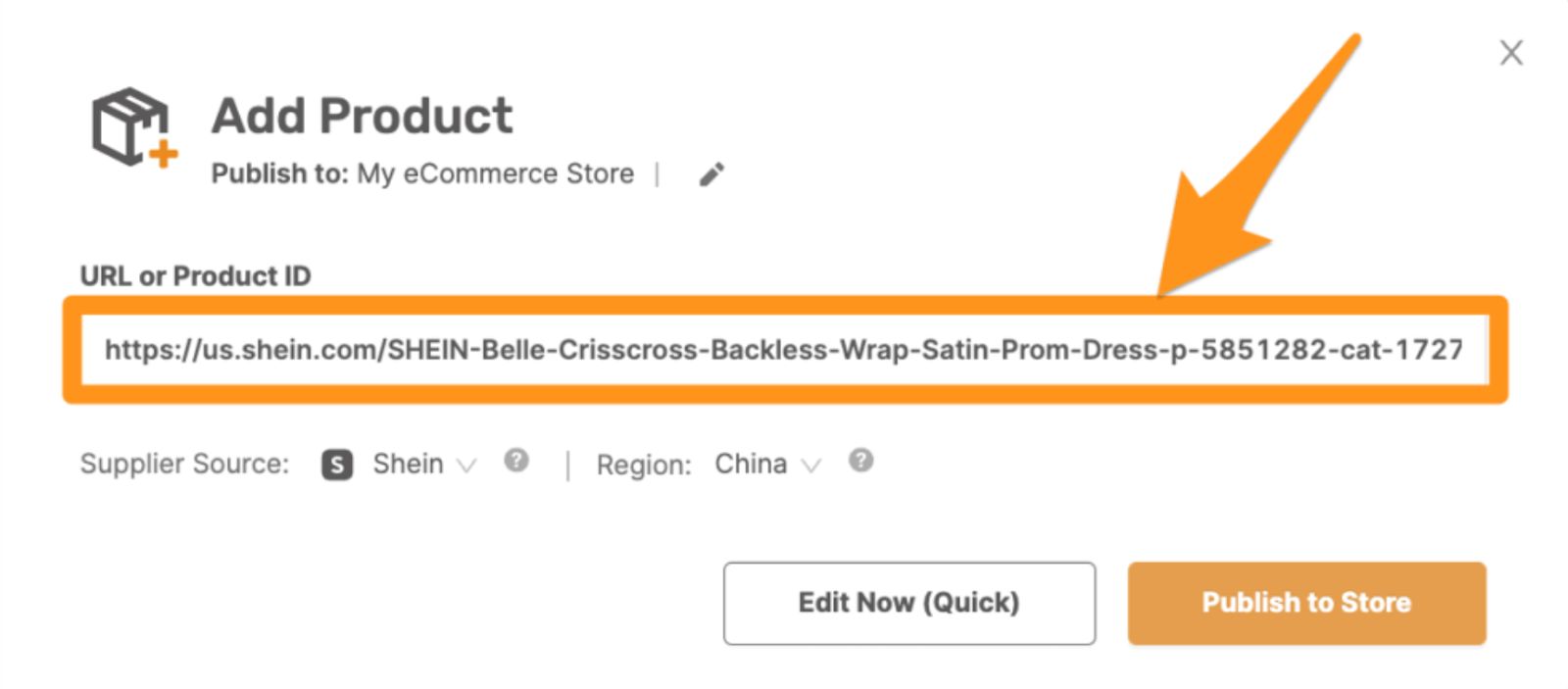Image resolution: width=1568 pixels, height=689 pixels.
Task: Click the "Publish to:" bold label
Action: click(279, 173)
